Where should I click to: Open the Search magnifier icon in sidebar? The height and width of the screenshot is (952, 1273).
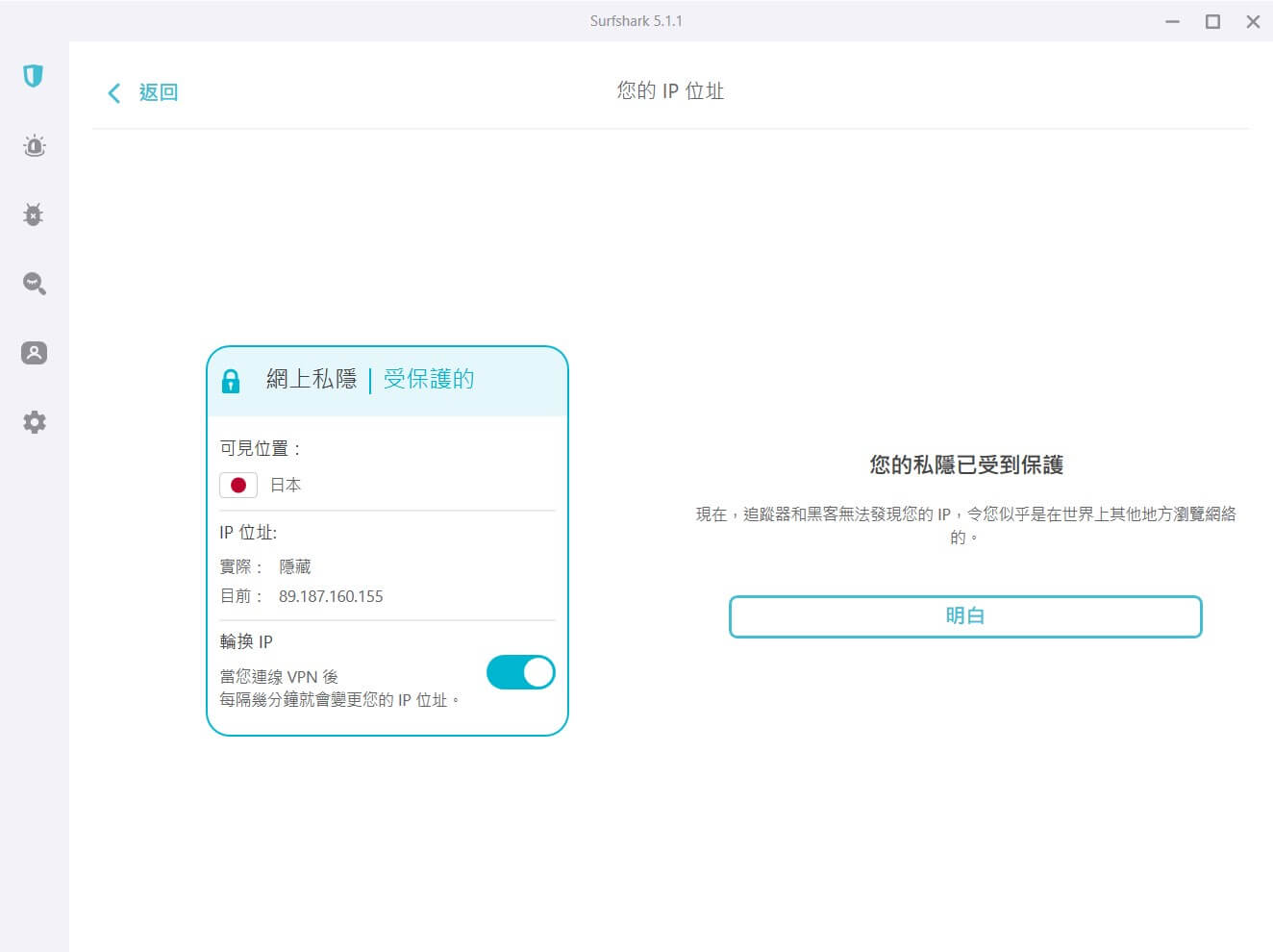point(34,284)
